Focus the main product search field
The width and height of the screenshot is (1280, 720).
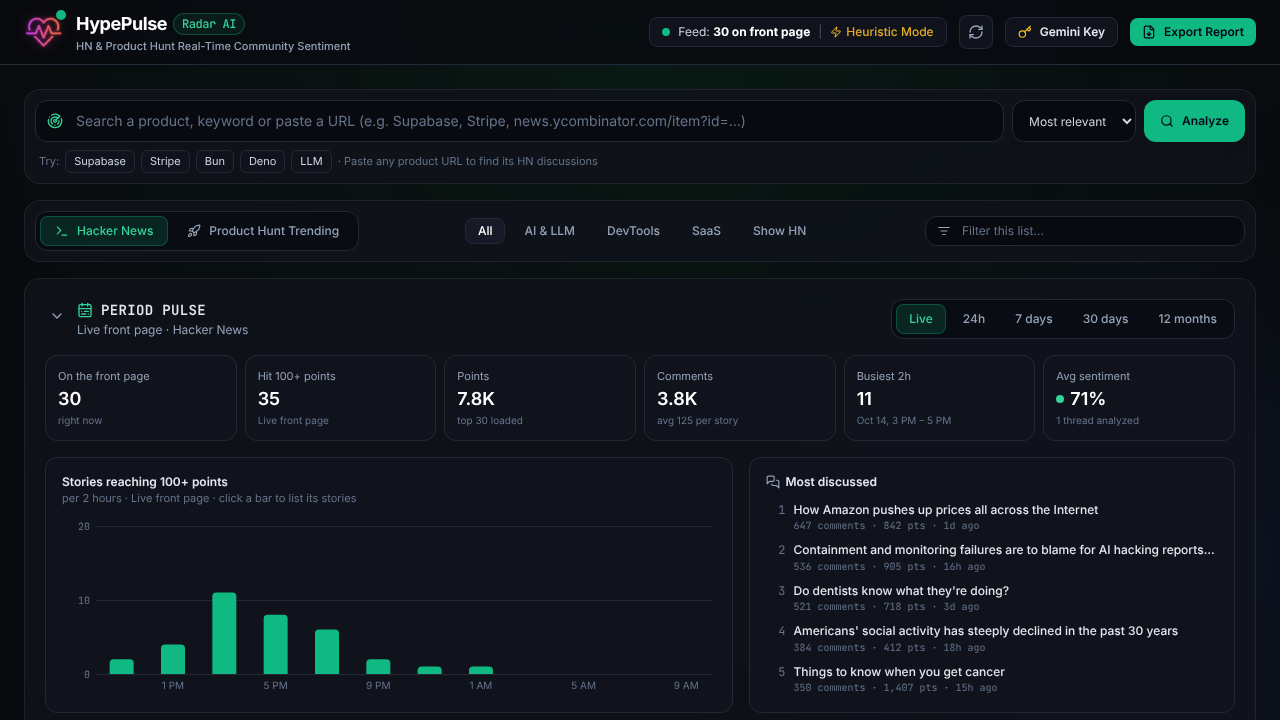[519, 121]
